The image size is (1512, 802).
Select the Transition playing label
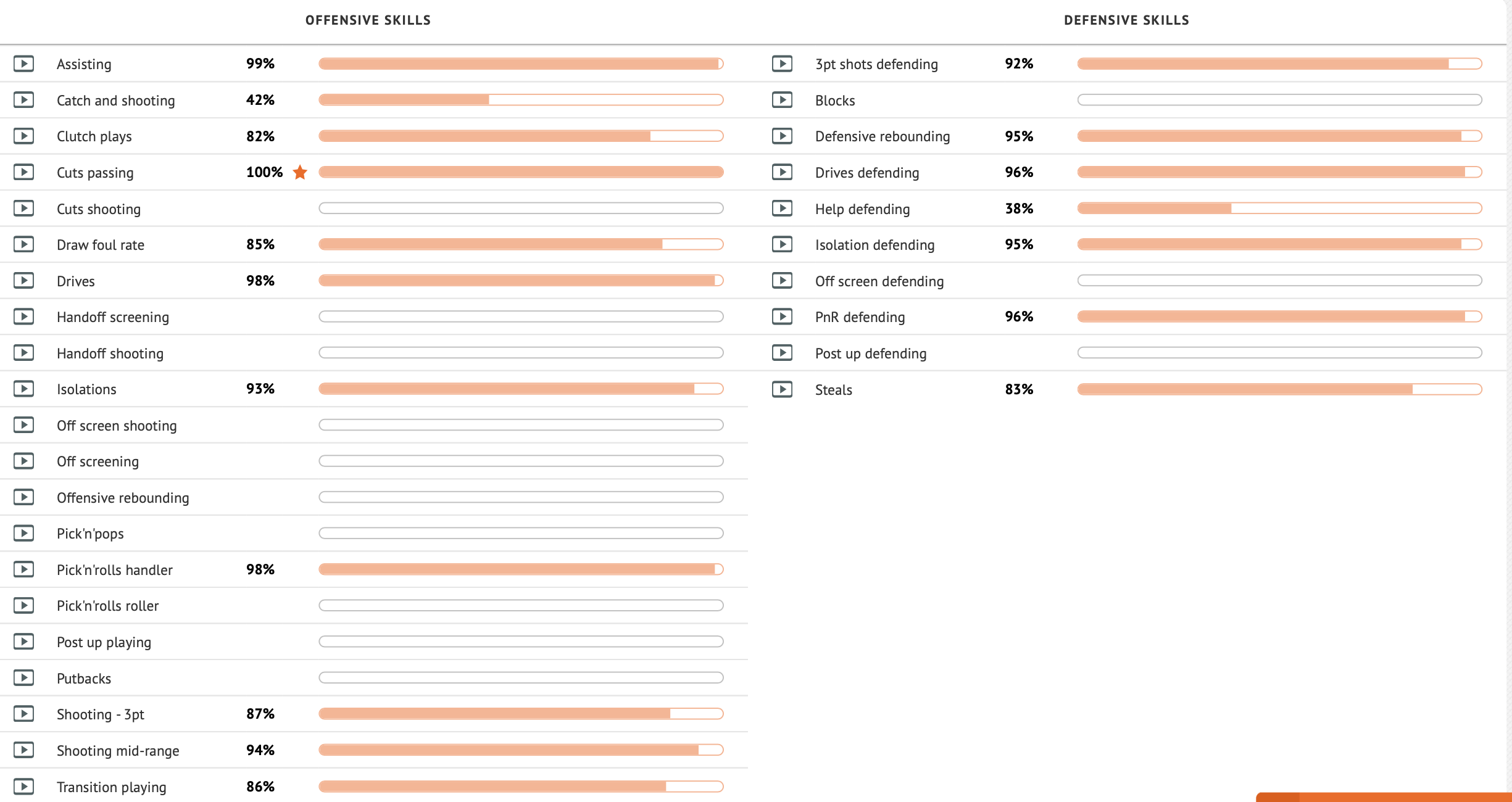click(112, 787)
